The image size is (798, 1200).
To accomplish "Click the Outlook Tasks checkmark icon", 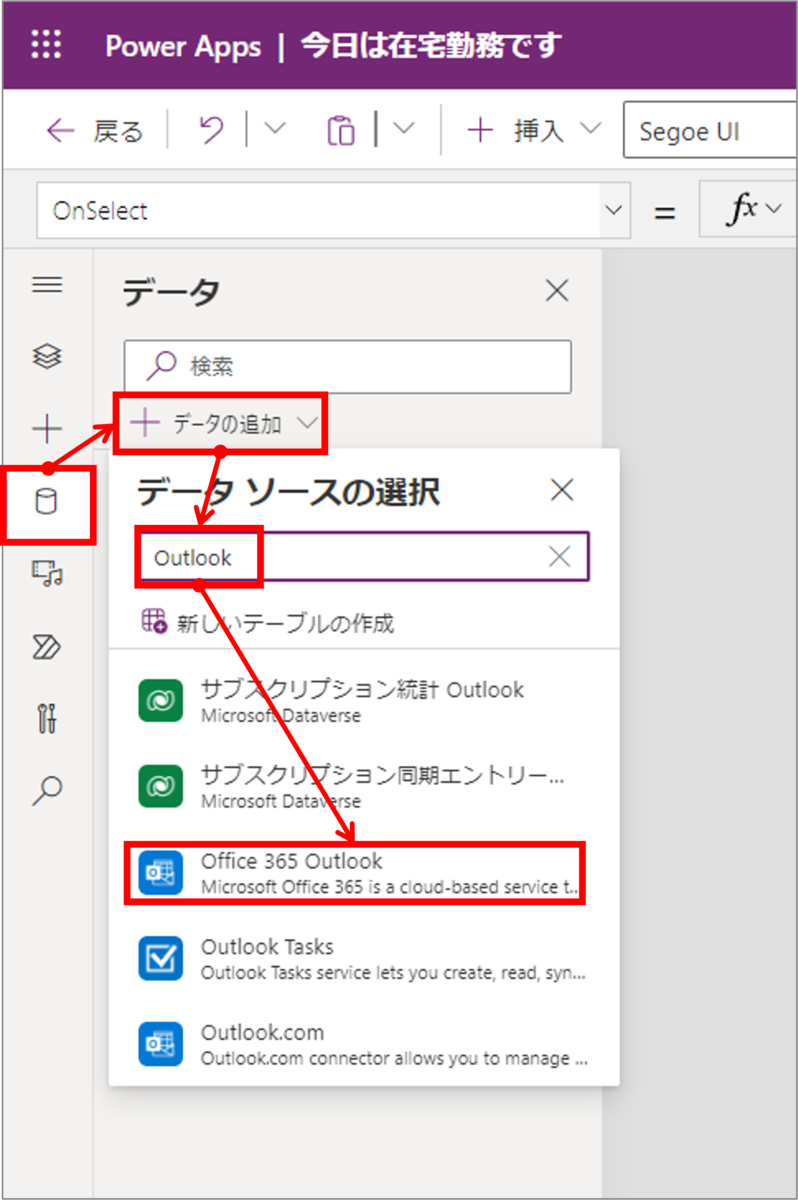I will [x=160, y=958].
